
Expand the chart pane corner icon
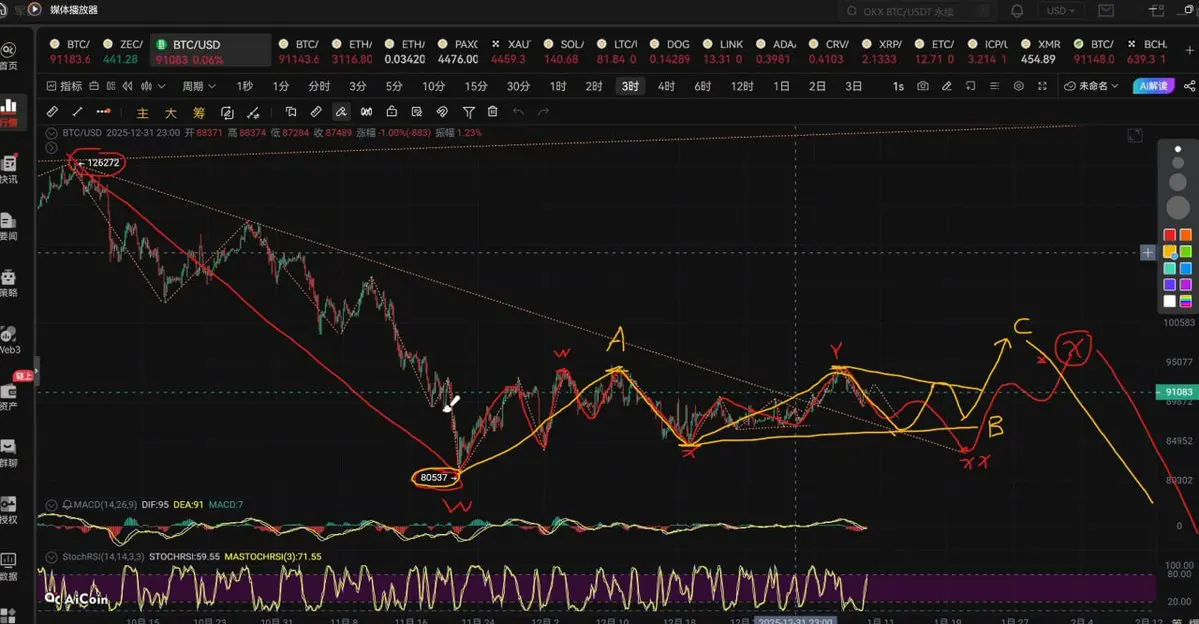click(1135, 135)
